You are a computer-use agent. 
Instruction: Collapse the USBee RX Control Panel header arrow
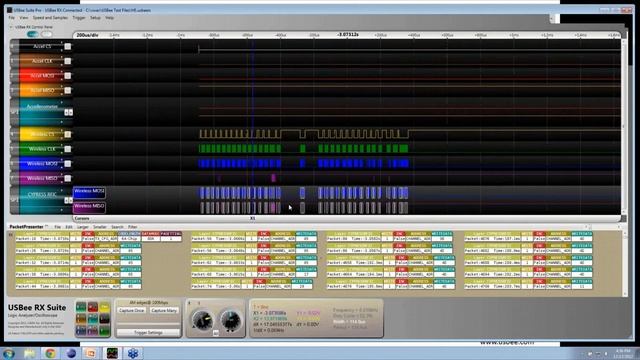(x=11, y=27)
